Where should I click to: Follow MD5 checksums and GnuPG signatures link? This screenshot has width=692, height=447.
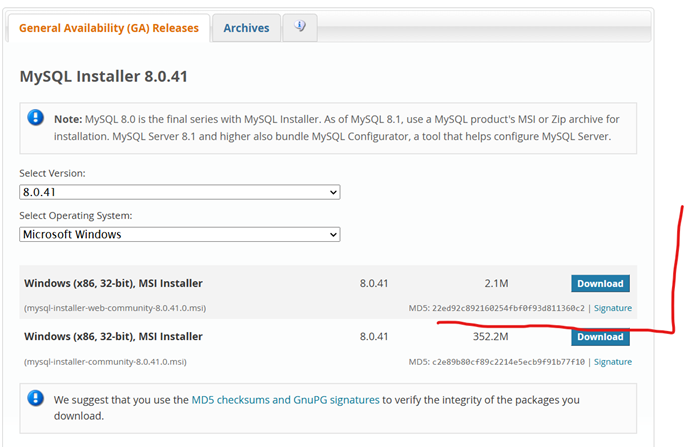(286, 400)
